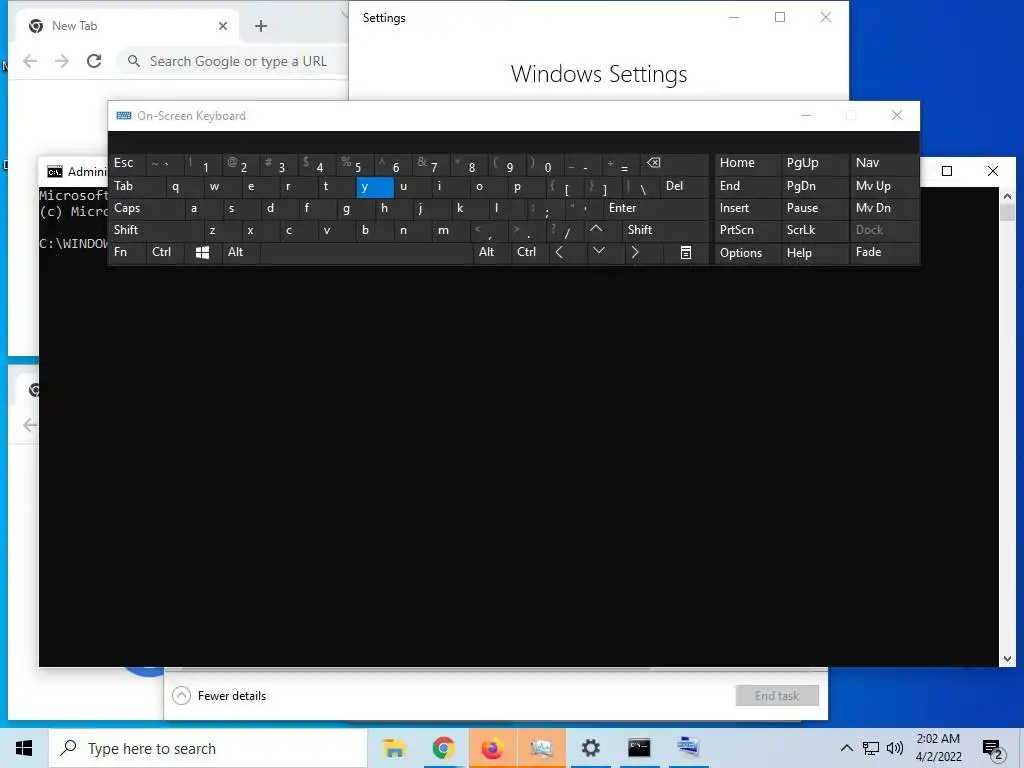Image resolution: width=1024 pixels, height=768 pixels.
Task: Open Task Manager from the taskbar
Action: tap(541, 748)
